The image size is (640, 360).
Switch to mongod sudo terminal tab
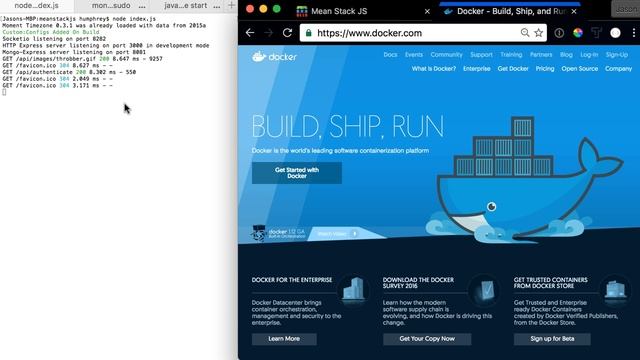111,6
